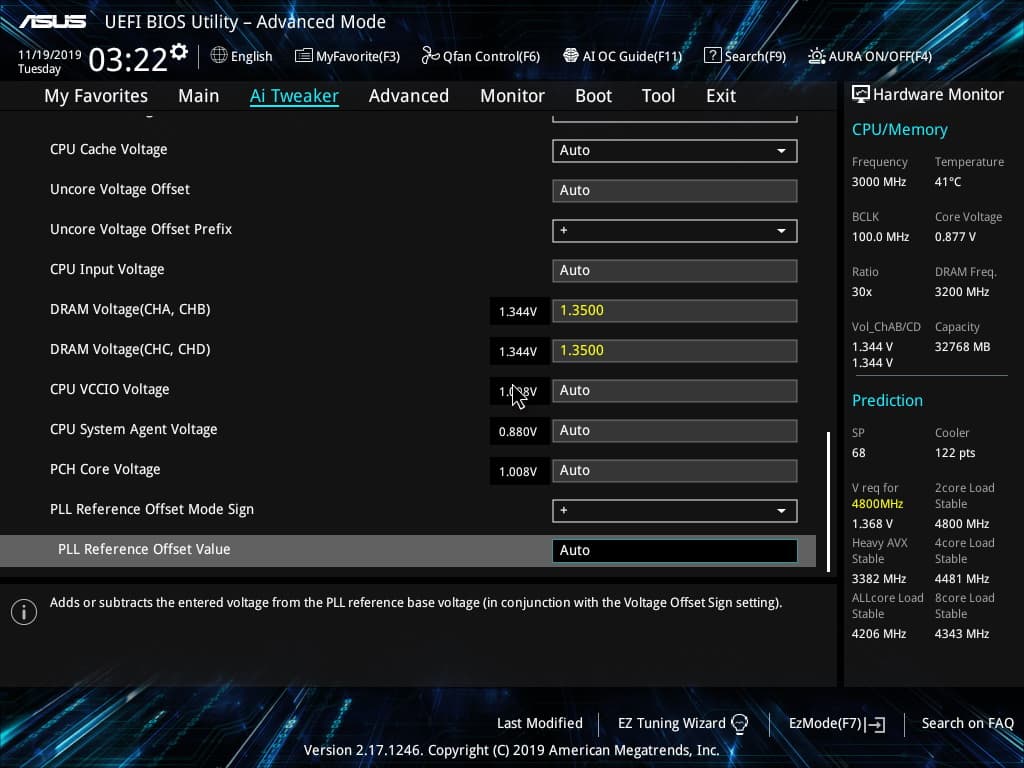Open MyFavorite(F3)
The height and width of the screenshot is (768, 1024).
pyautogui.click(x=347, y=56)
